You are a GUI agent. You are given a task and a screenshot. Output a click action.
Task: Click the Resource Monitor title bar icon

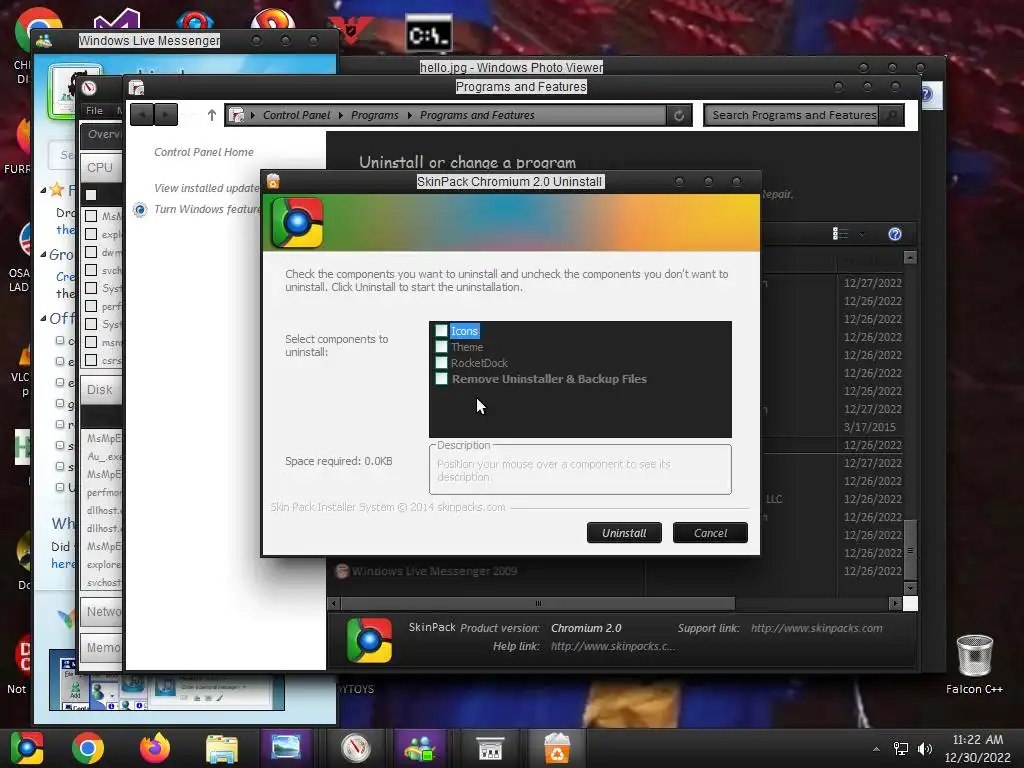[89, 88]
